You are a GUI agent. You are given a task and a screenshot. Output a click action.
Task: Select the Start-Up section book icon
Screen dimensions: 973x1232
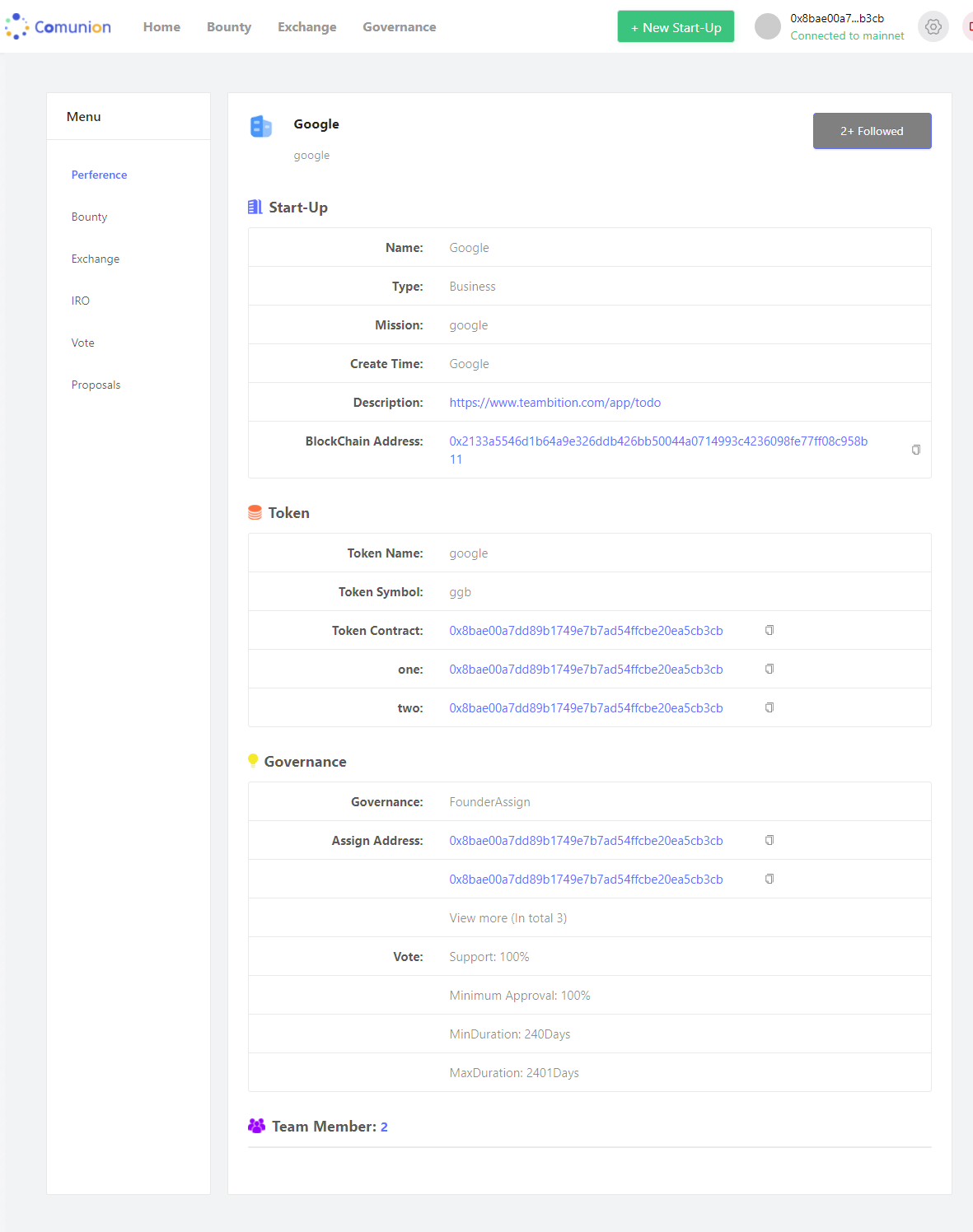pos(255,207)
